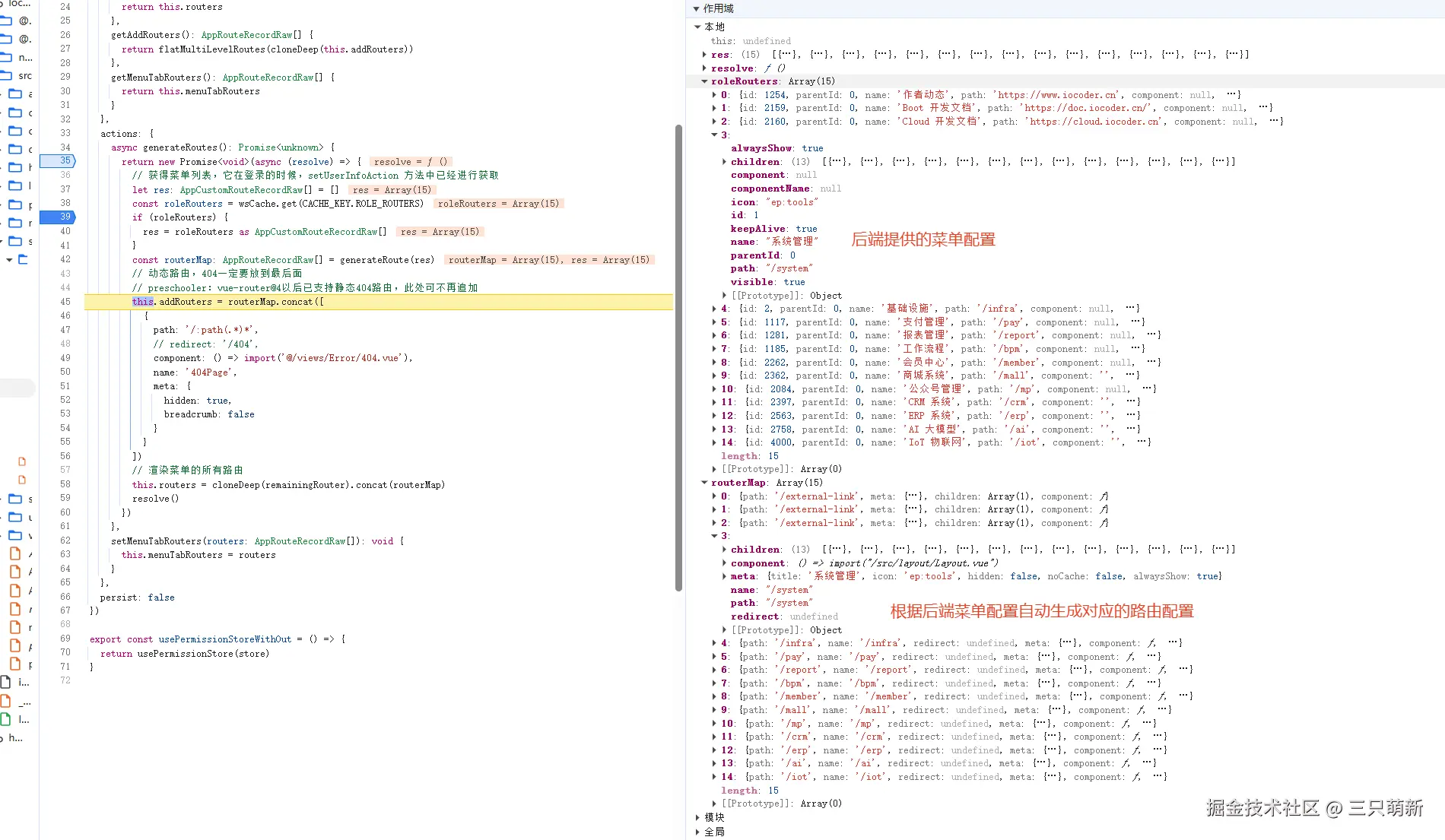This screenshot has width=1445, height=840.
Task: Add a breakpoint on line 63
Action: click(x=65, y=554)
